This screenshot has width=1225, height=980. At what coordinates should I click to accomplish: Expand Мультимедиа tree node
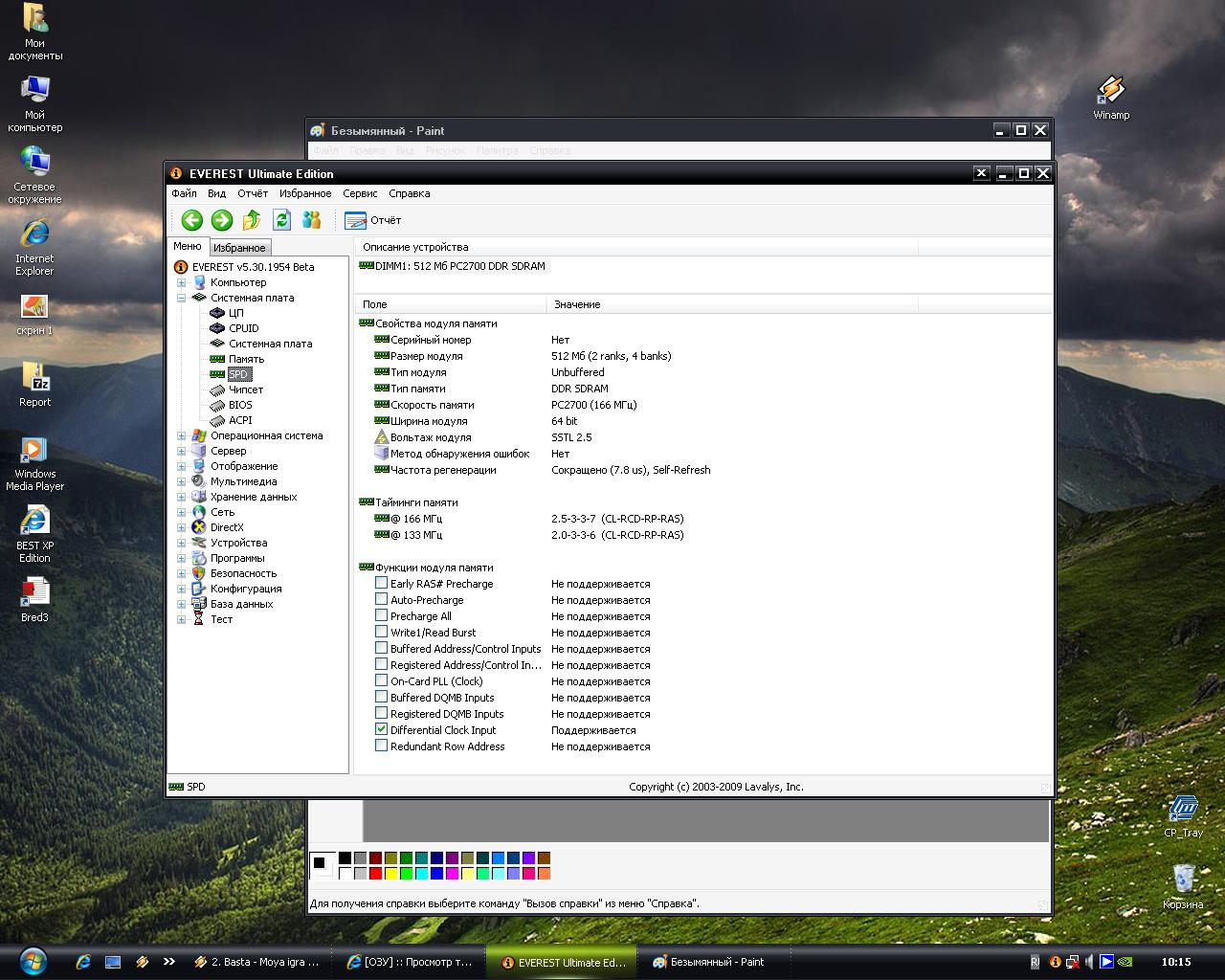tap(181, 481)
